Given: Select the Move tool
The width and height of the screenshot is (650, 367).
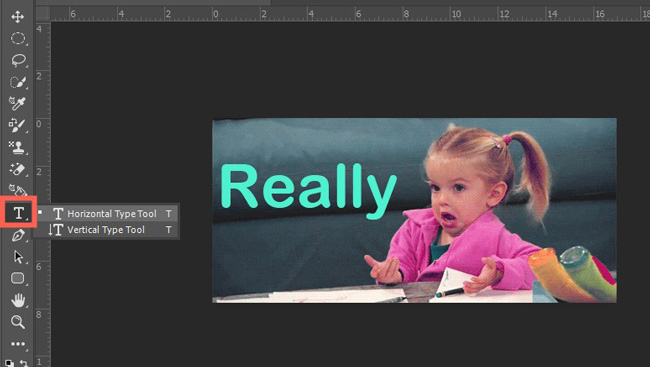Looking at the screenshot, I should 17,17.
